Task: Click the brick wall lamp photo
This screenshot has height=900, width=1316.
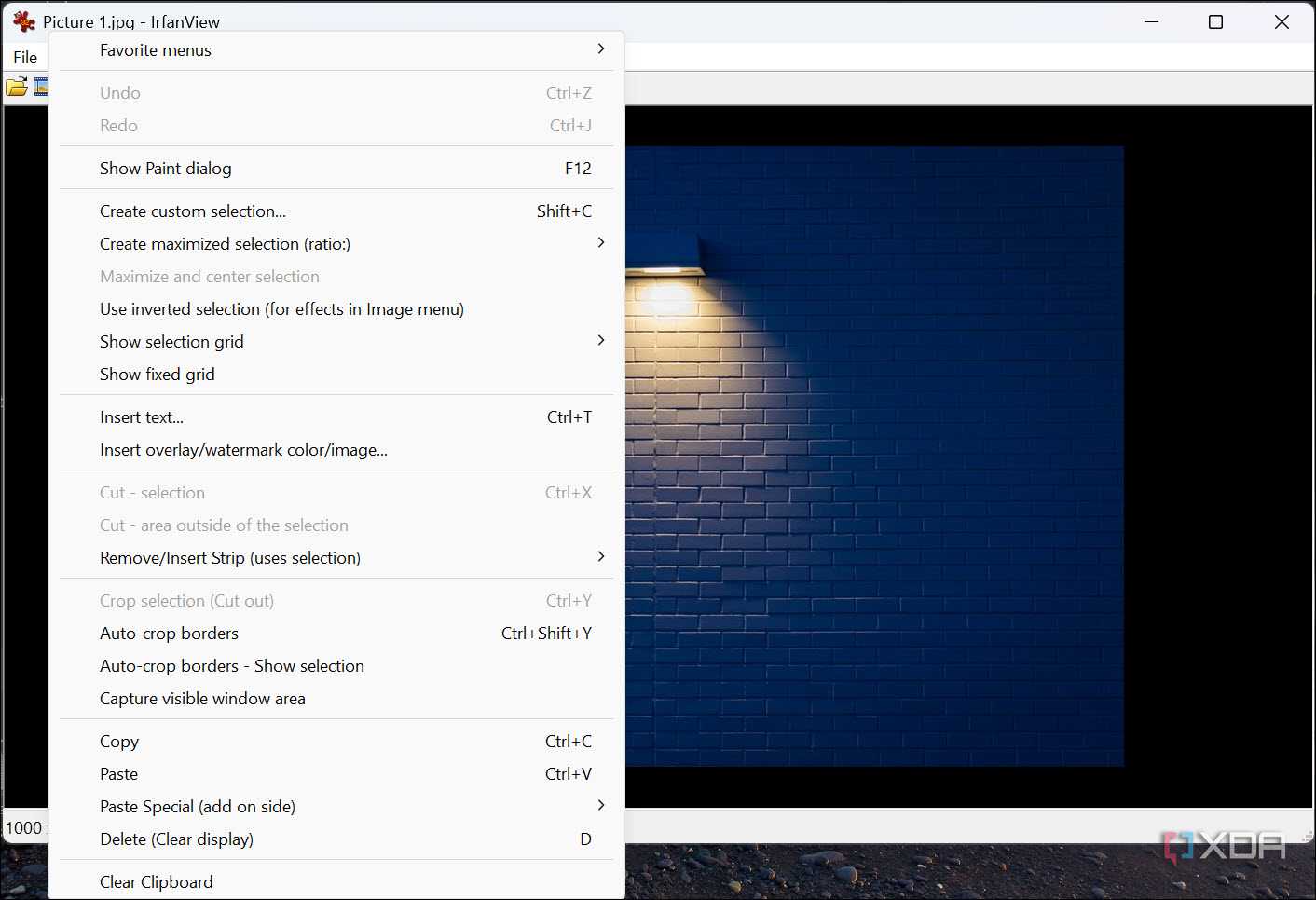Action: pyautogui.click(x=874, y=457)
